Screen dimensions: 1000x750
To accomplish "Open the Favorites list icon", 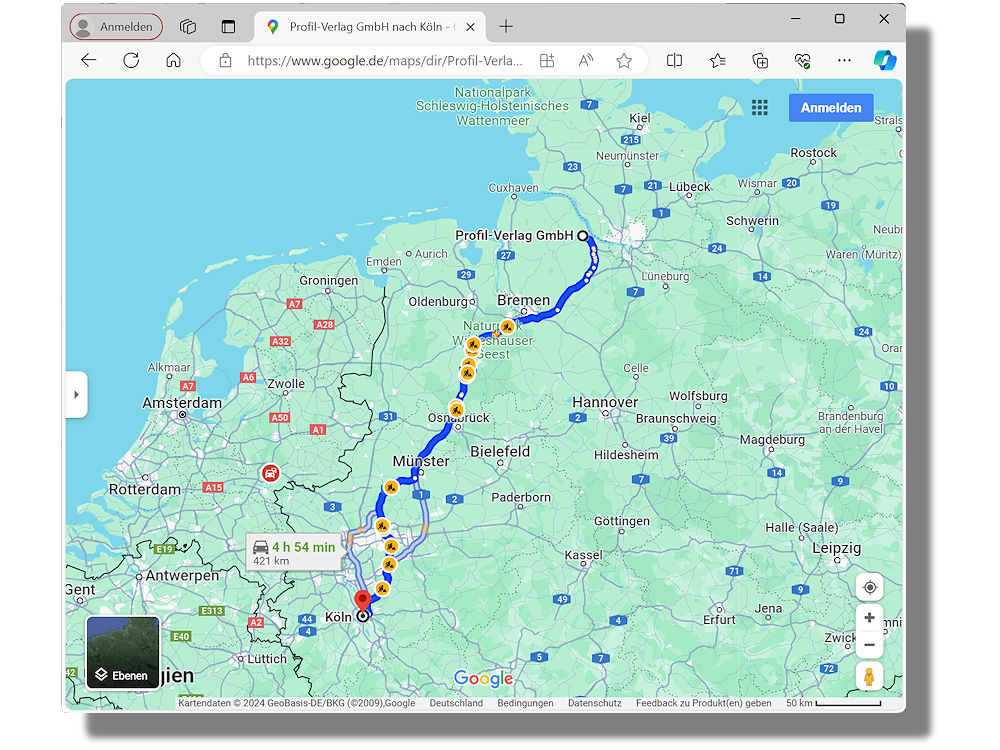I will 717,61.
